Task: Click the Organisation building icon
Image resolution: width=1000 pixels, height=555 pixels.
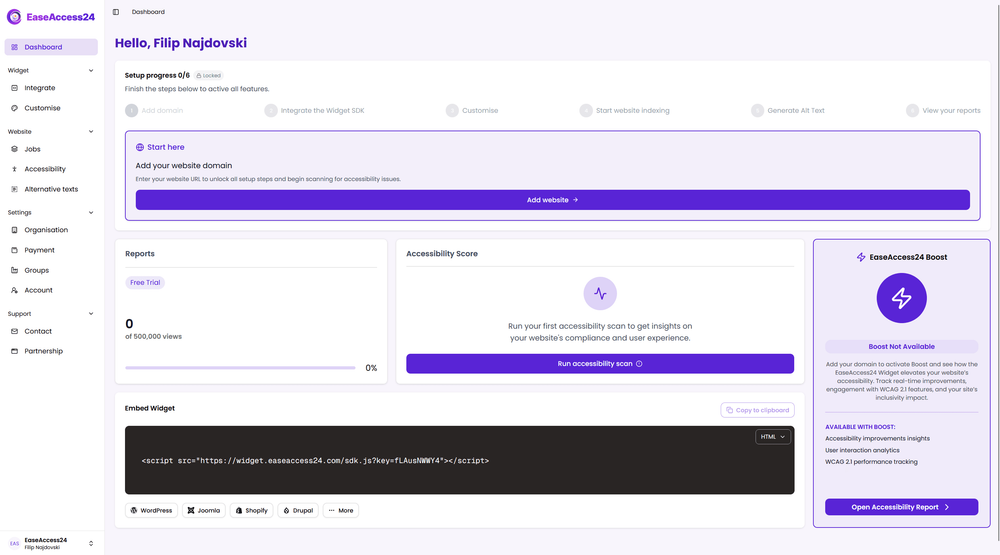Action: pos(15,230)
